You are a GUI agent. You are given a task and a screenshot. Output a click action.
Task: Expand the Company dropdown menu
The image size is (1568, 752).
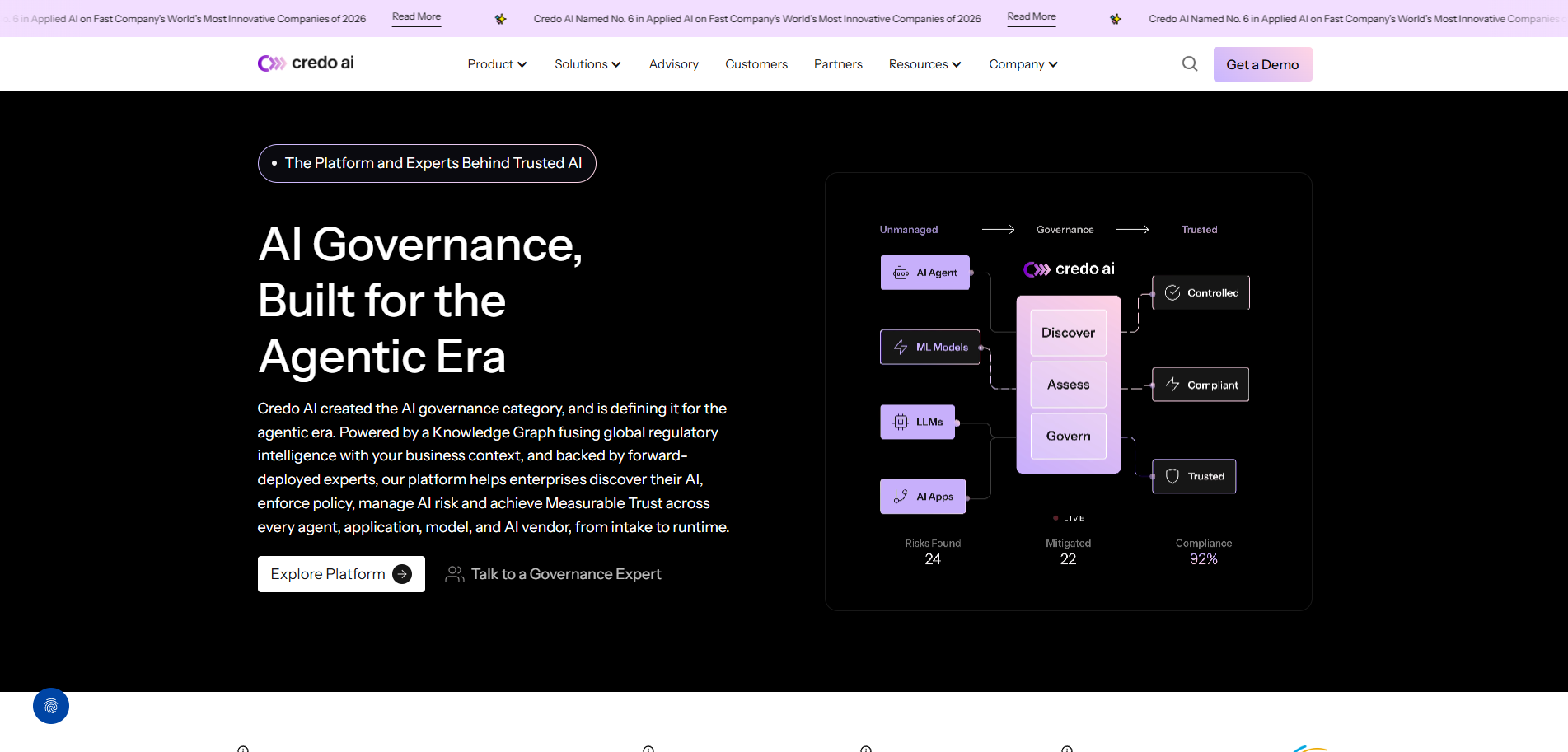point(1023,64)
